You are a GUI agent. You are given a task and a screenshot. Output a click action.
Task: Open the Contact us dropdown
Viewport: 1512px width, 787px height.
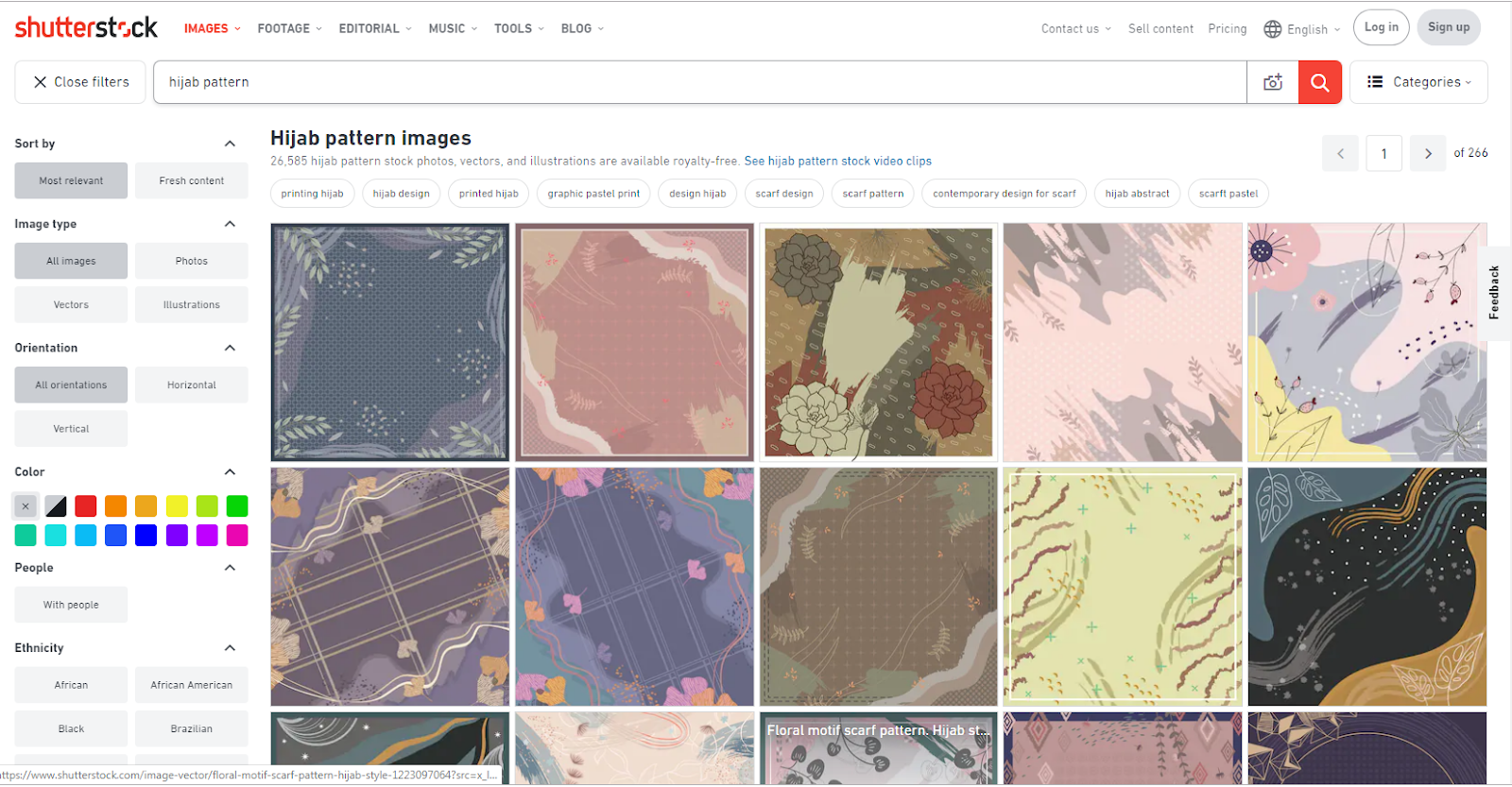tap(1076, 28)
